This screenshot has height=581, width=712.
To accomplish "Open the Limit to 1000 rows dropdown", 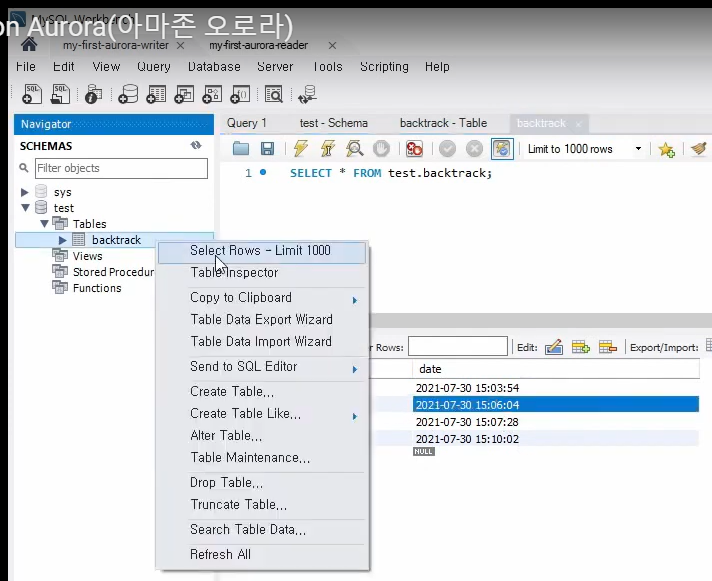I will [x=638, y=149].
